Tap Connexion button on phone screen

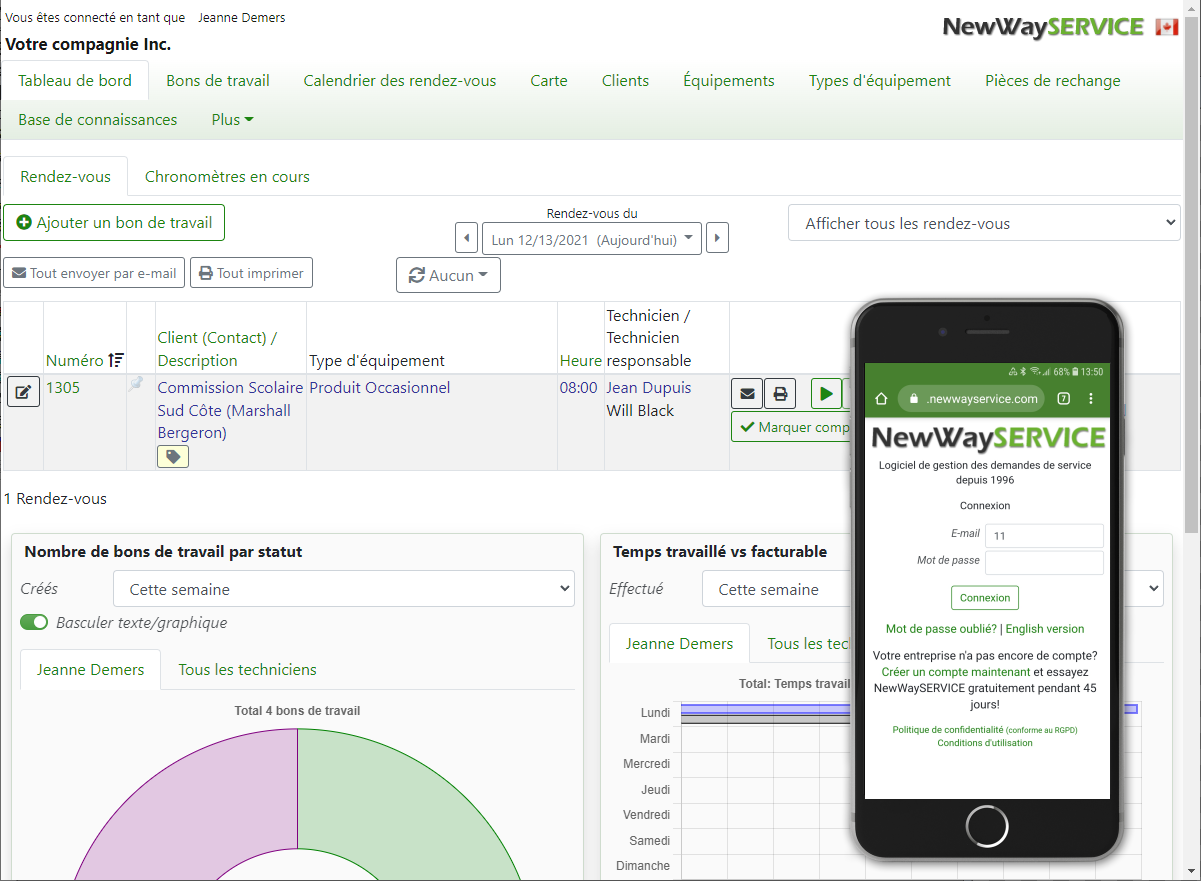pos(985,597)
